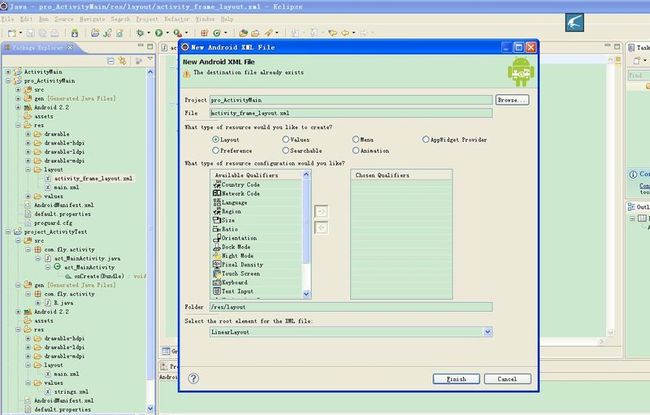Screen dimensions: 650x415
Task: Select the Searchable radio button
Action: 286,150
